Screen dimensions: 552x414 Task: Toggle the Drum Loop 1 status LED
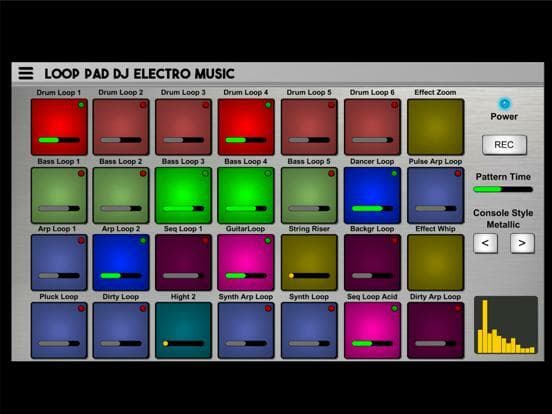coord(81,105)
